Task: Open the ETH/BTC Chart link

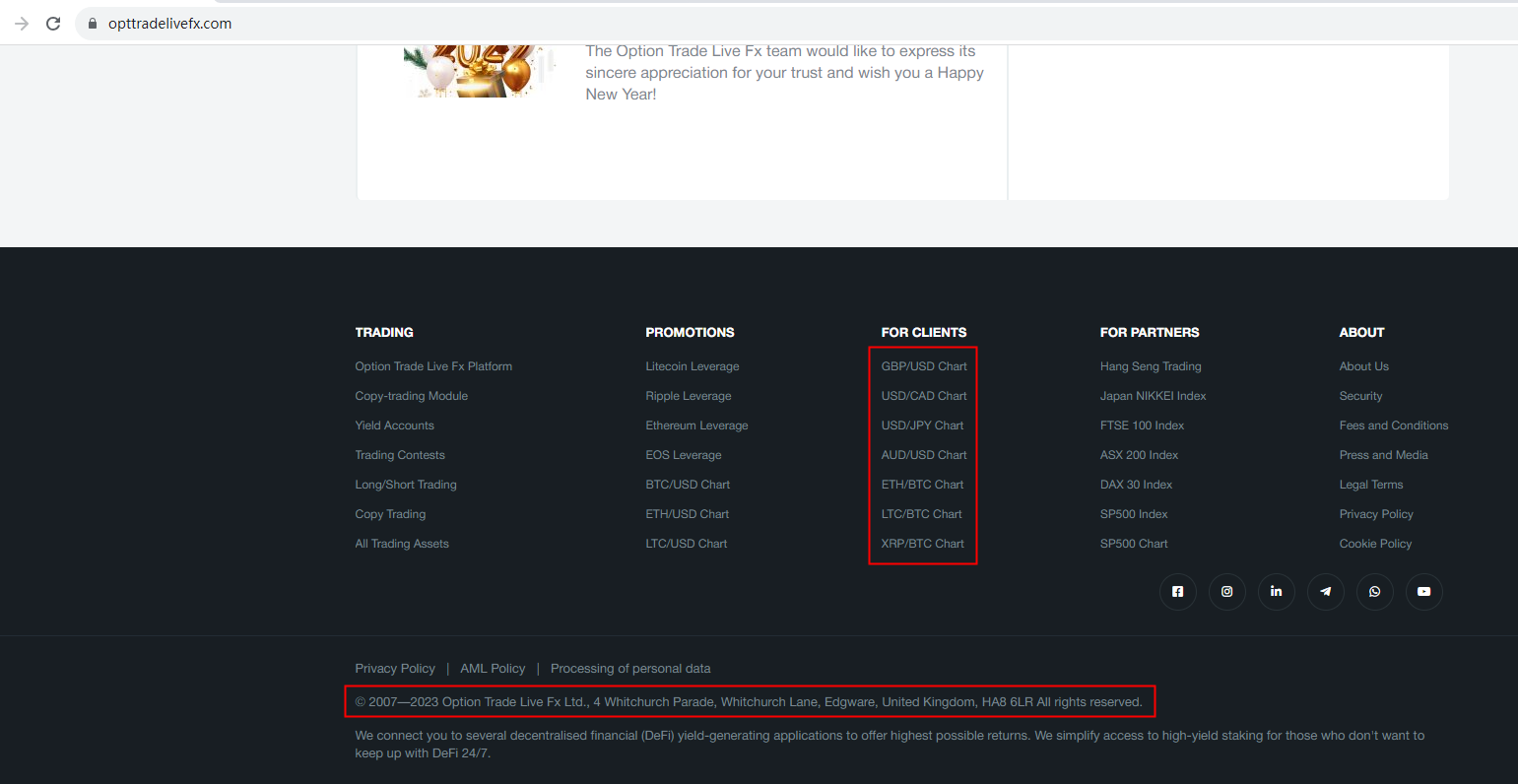Action: pyautogui.click(x=923, y=485)
